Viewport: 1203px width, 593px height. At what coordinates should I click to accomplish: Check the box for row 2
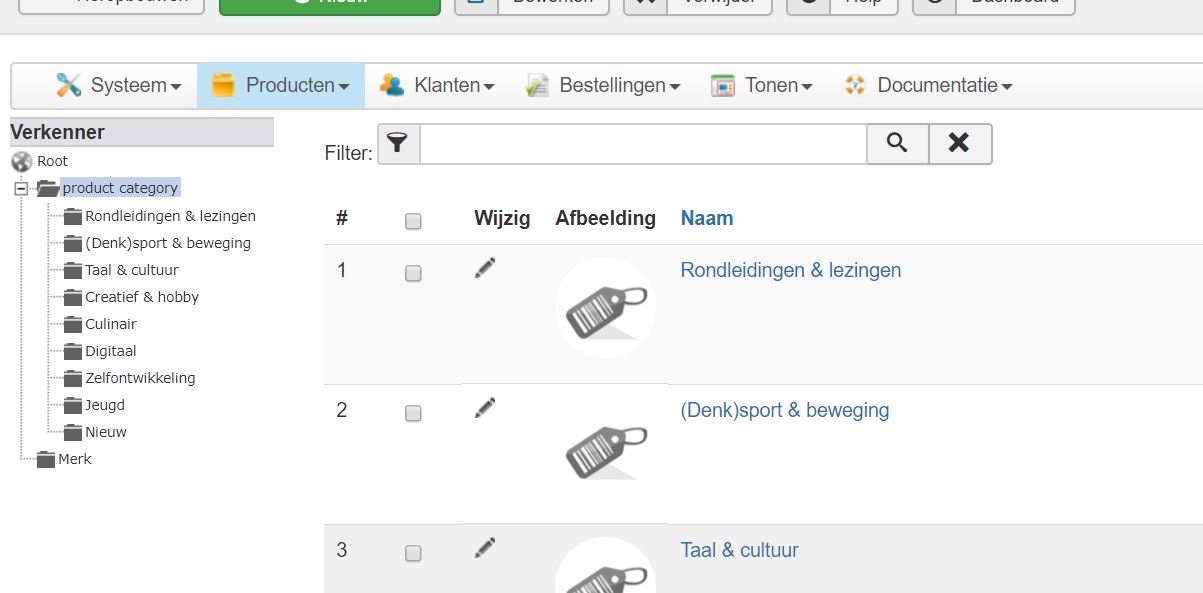(x=413, y=413)
